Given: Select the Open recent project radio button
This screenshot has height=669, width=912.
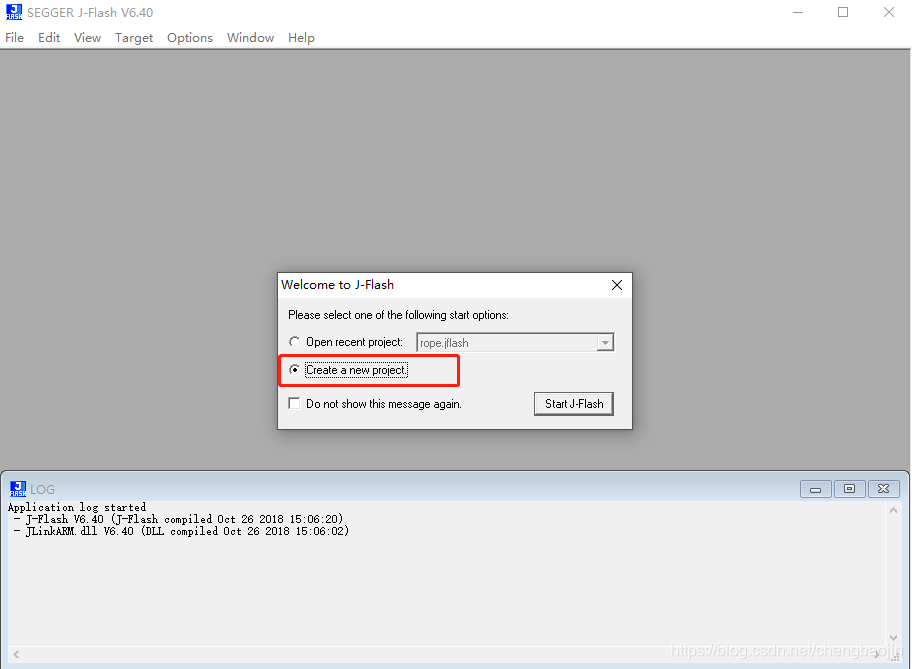Looking at the screenshot, I should pyautogui.click(x=295, y=341).
